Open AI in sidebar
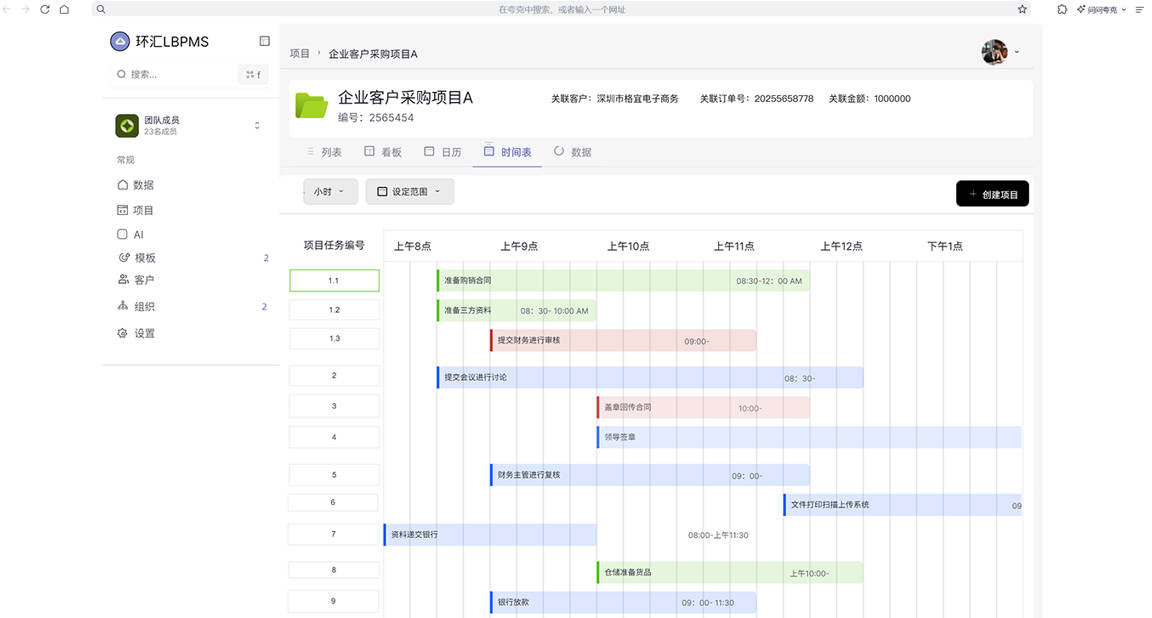The width and height of the screenshot is (1152, 618). 131,234
